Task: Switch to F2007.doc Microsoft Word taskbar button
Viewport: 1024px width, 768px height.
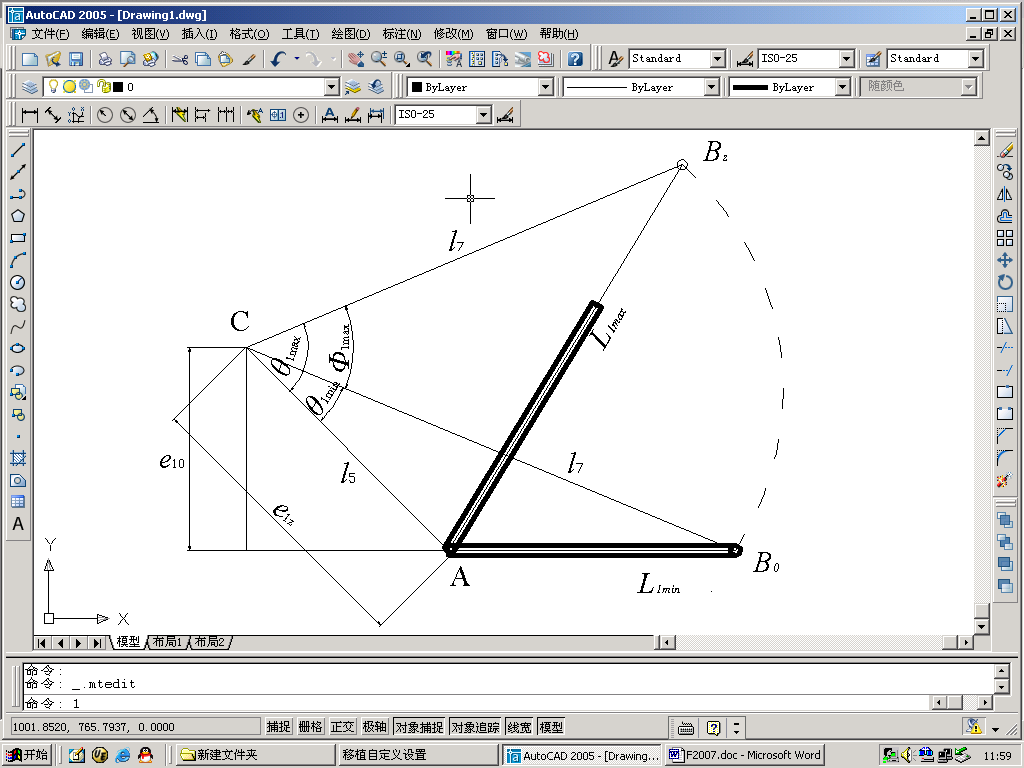Action: [x=745, y=754]
